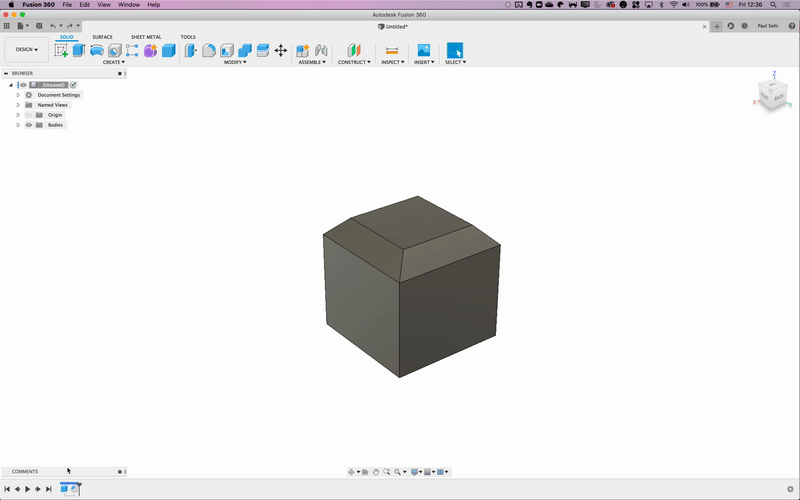
Task: Expand the Bodies node
Action: pos(18,125)
